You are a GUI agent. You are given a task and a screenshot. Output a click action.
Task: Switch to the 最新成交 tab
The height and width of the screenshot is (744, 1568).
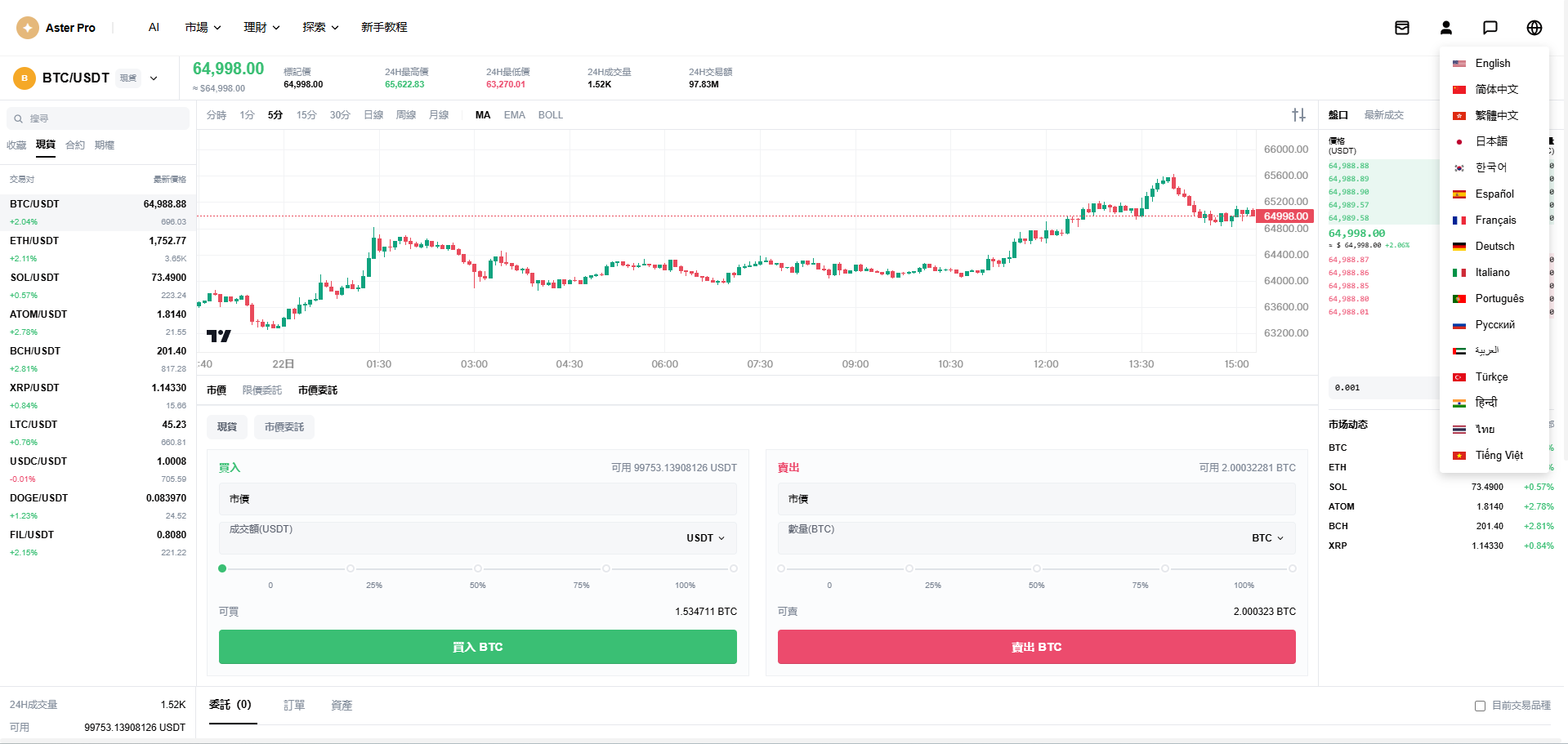pos(1384,115)
